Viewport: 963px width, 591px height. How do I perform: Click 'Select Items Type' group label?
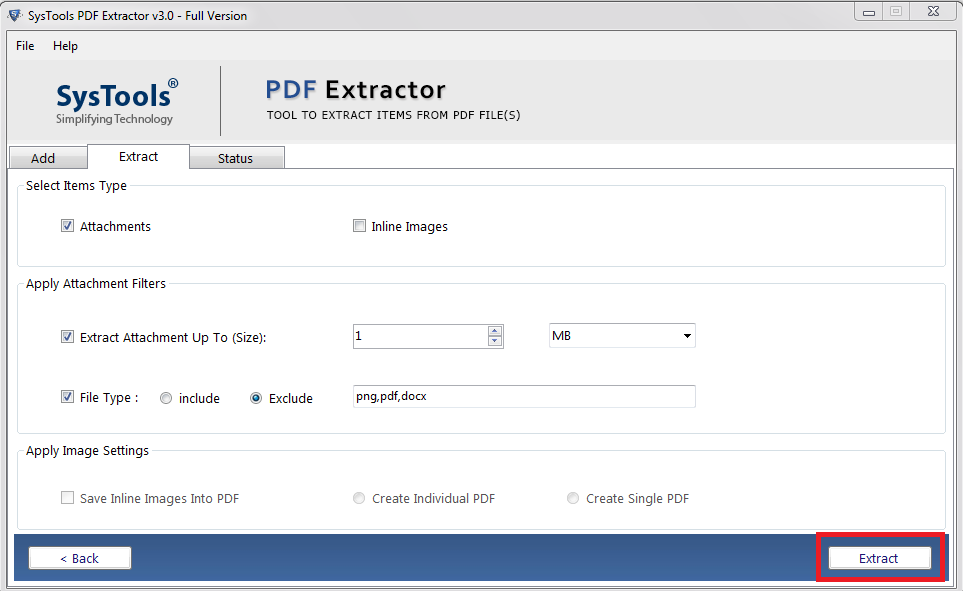[x=76, y=186]
